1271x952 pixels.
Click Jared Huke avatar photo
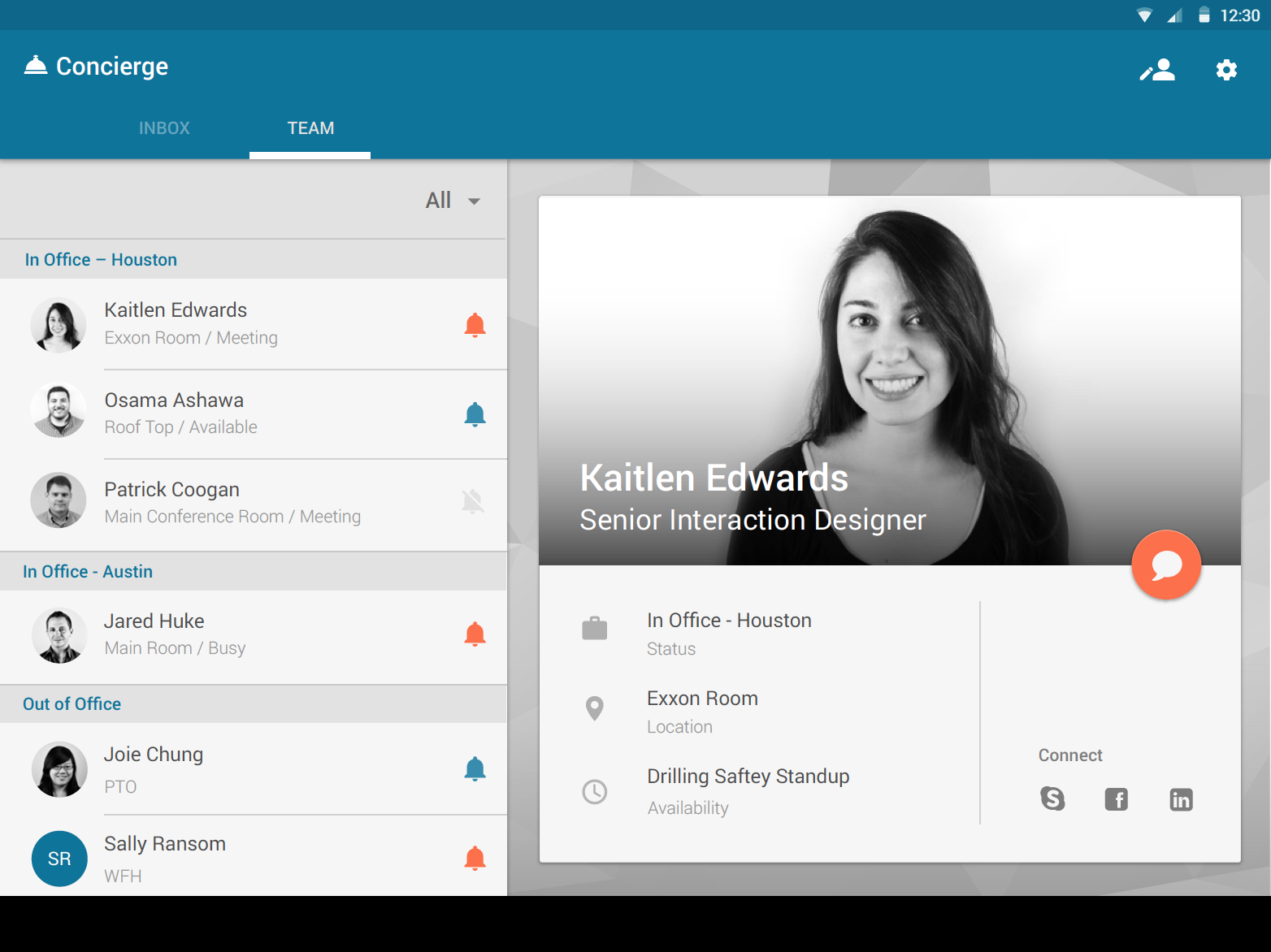59,635
